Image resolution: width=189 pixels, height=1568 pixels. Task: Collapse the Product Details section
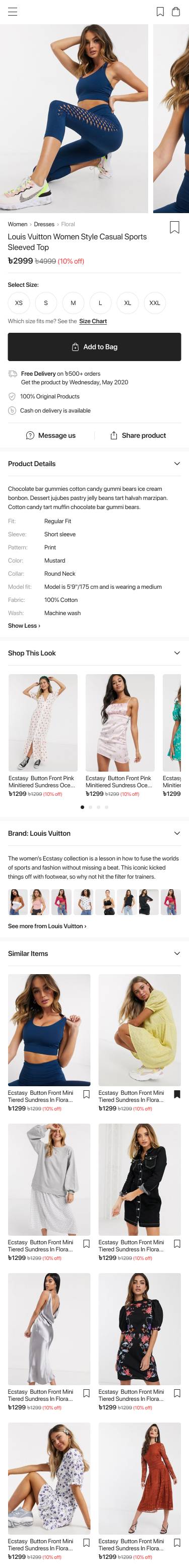pos(177,464)
